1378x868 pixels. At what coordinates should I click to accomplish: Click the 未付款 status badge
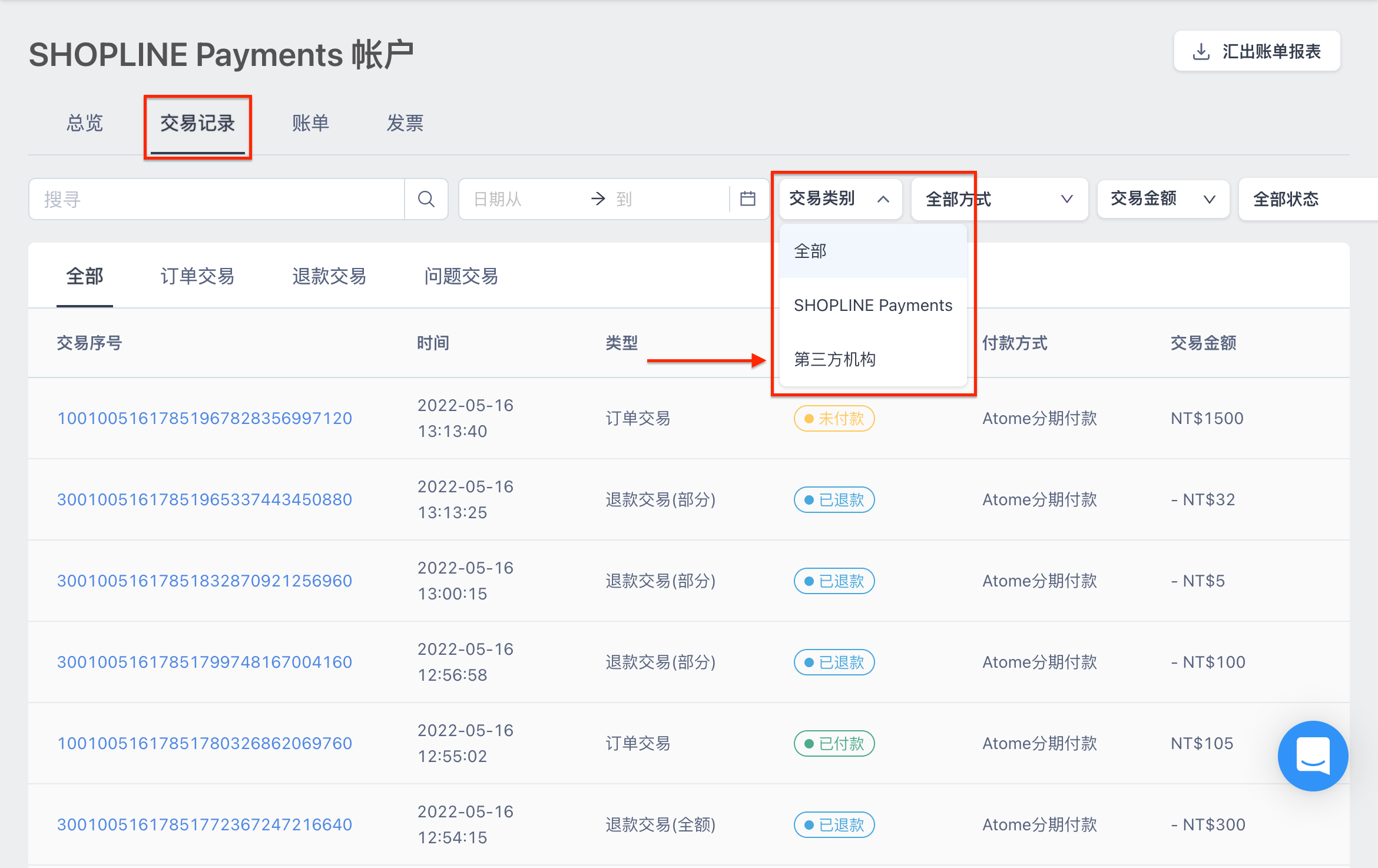(x=834, y=419)
